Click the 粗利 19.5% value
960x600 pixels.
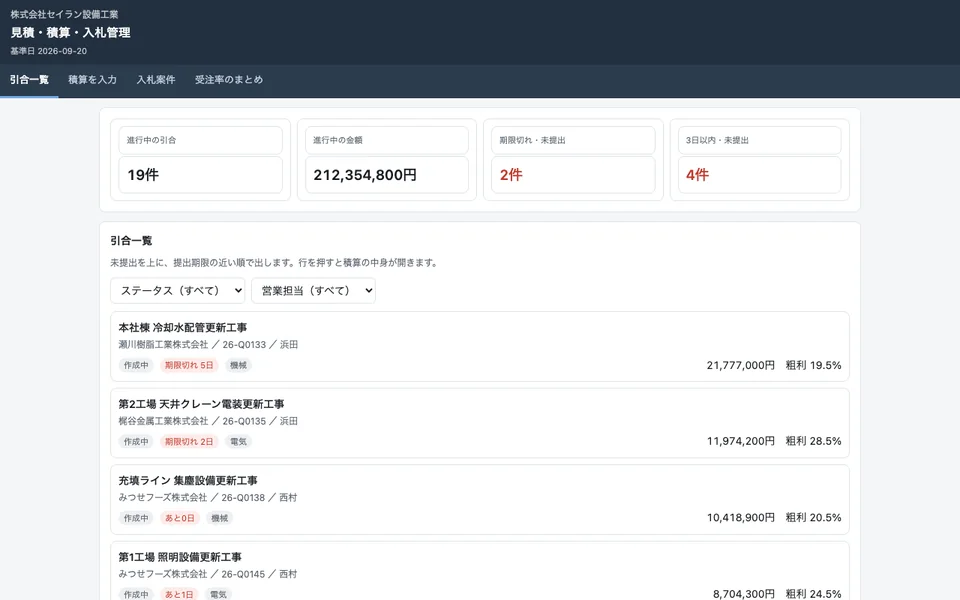pos(814,366)
